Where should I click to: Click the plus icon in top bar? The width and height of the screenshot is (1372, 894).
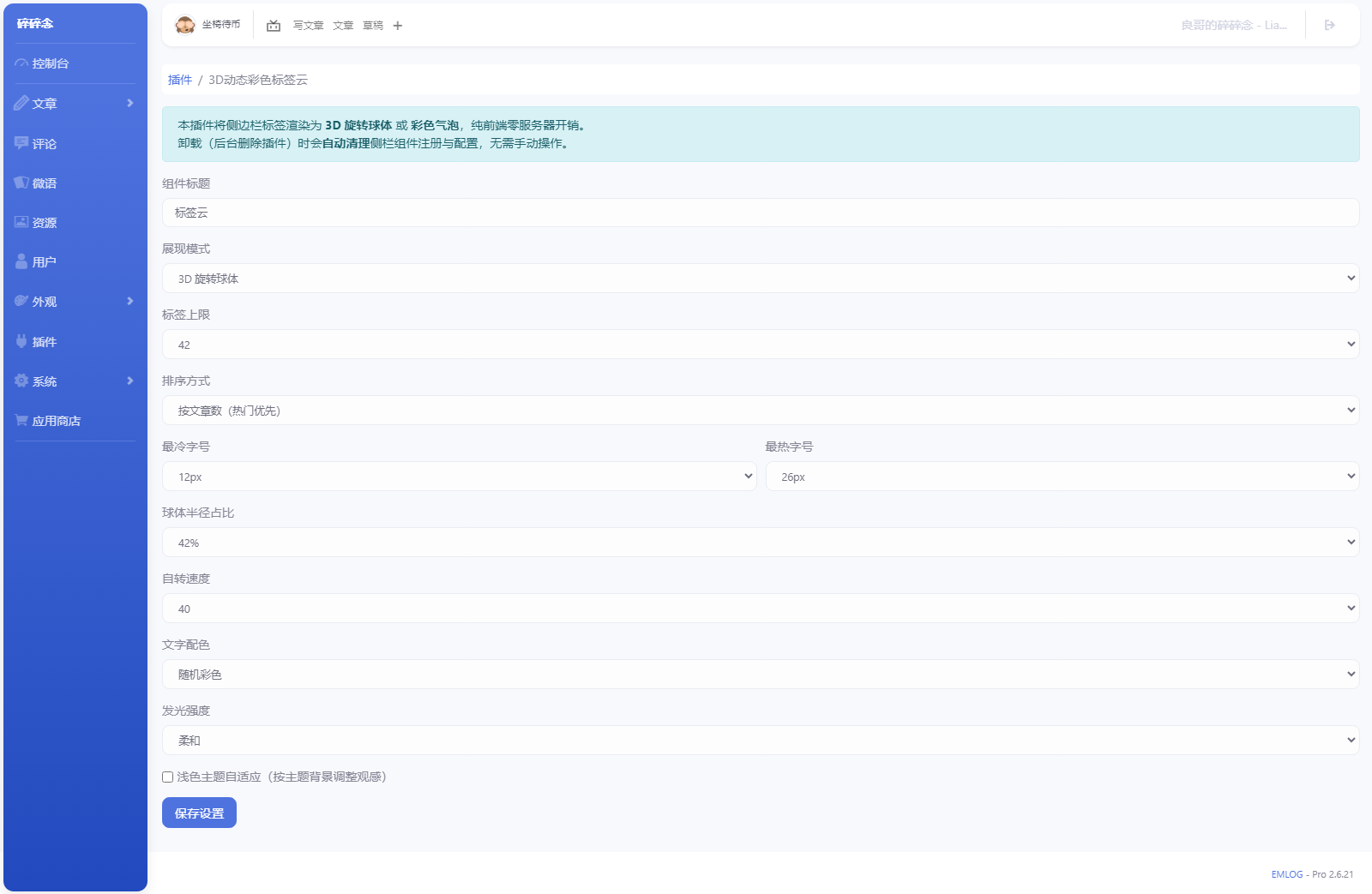coord(398,26)
